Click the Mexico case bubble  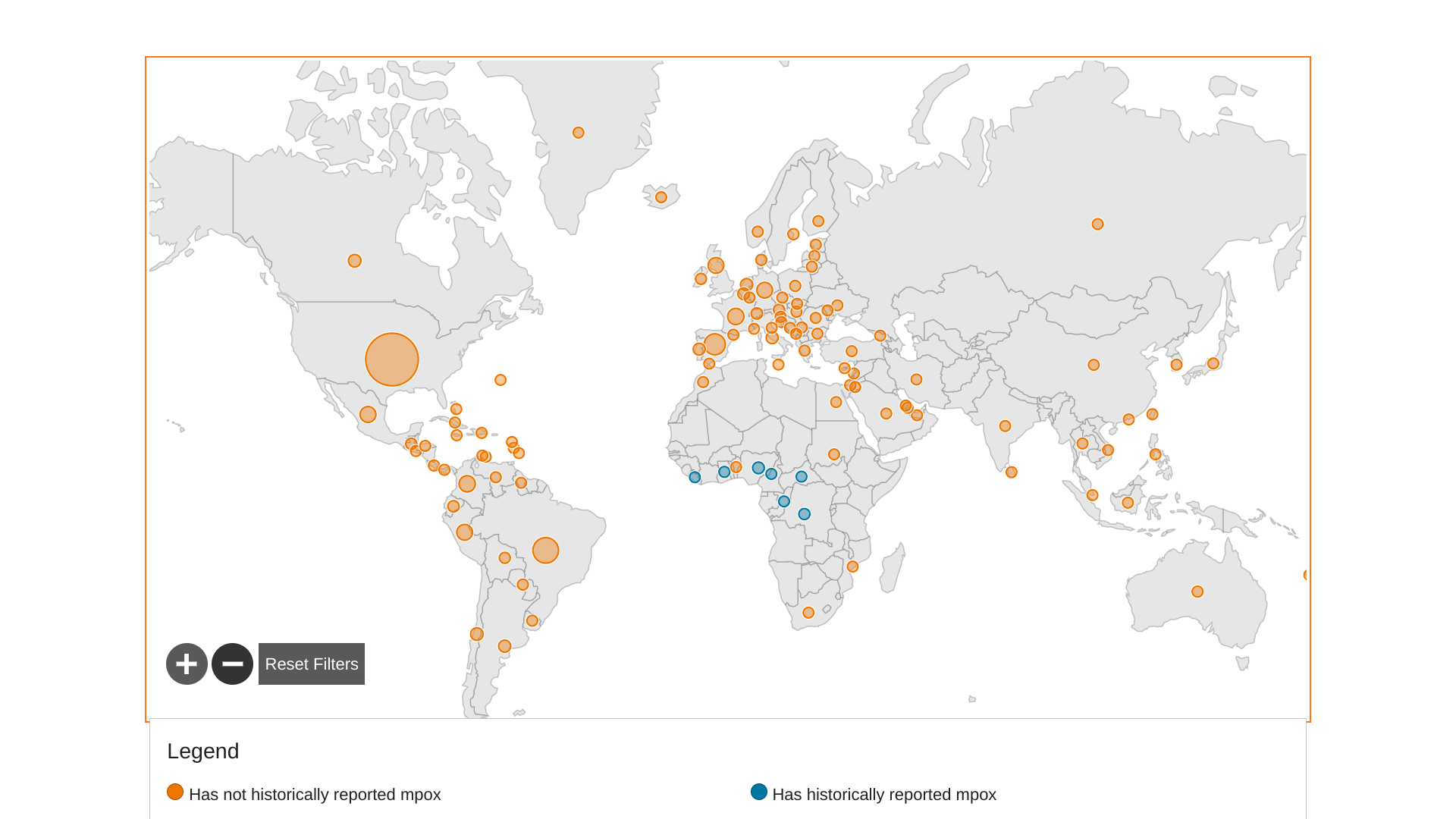click(x=368, y=414)
